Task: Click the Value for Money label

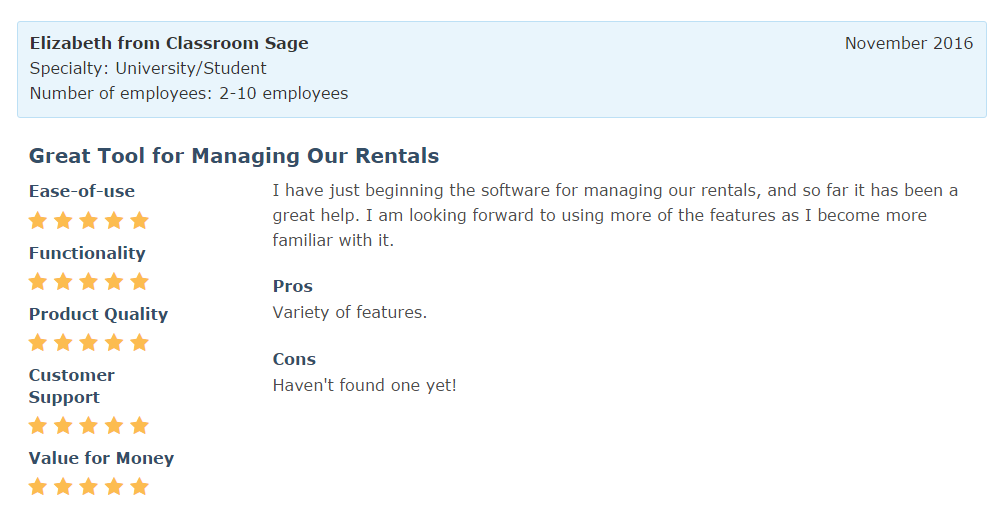Action: pos(101,458)
